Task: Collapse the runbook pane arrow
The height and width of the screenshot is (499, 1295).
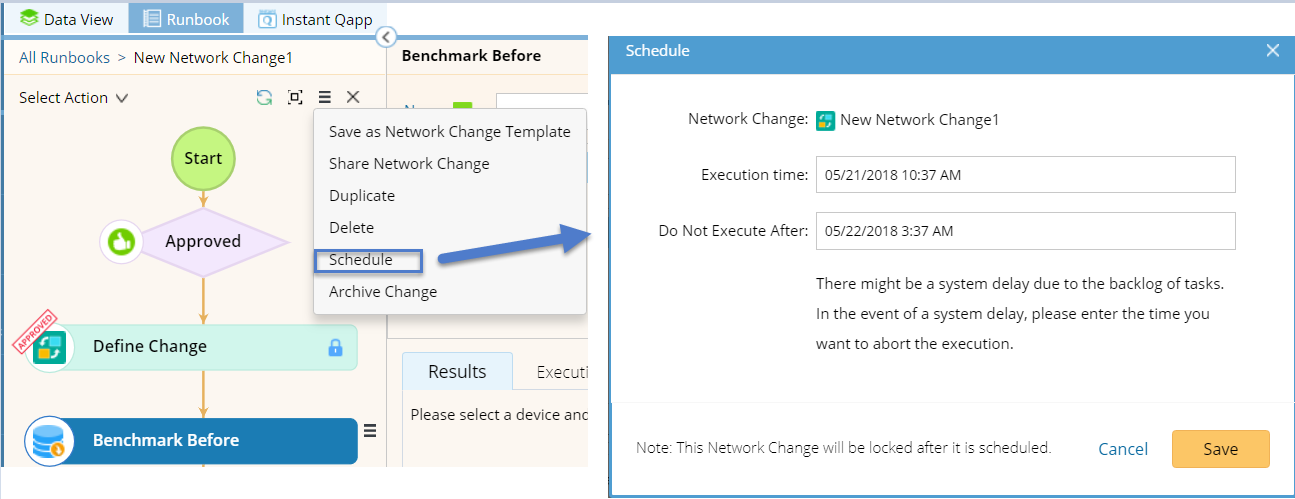Action: [386, 38]
